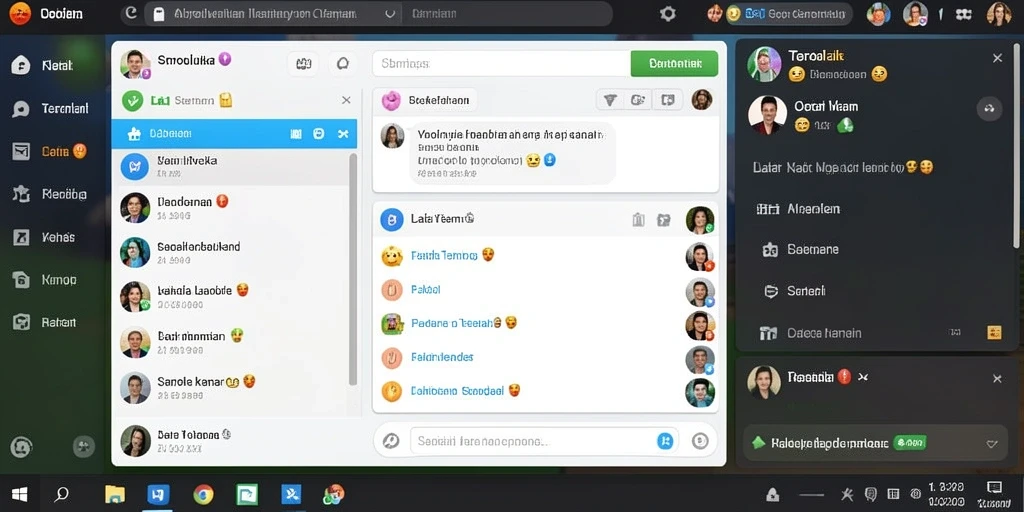Screen dimensions: 1024x512
Task: Toggle the green check circle beside Lid Stemam
Action: point(133,101)
